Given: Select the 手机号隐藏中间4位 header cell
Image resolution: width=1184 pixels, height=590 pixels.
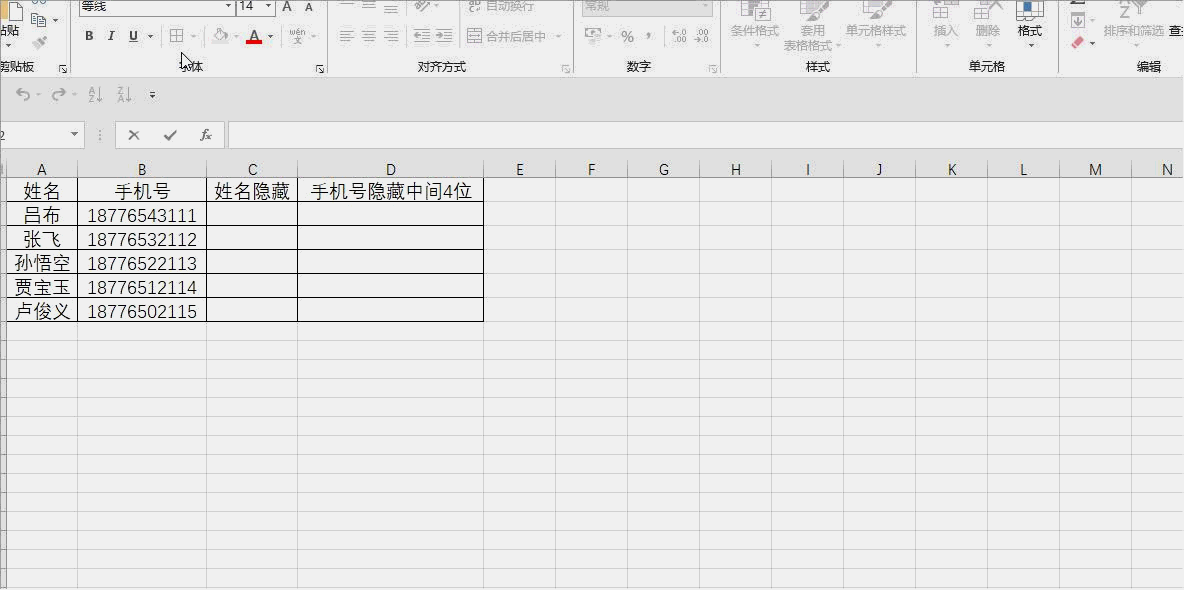Looking at the screenshot, I should point(390,191).
